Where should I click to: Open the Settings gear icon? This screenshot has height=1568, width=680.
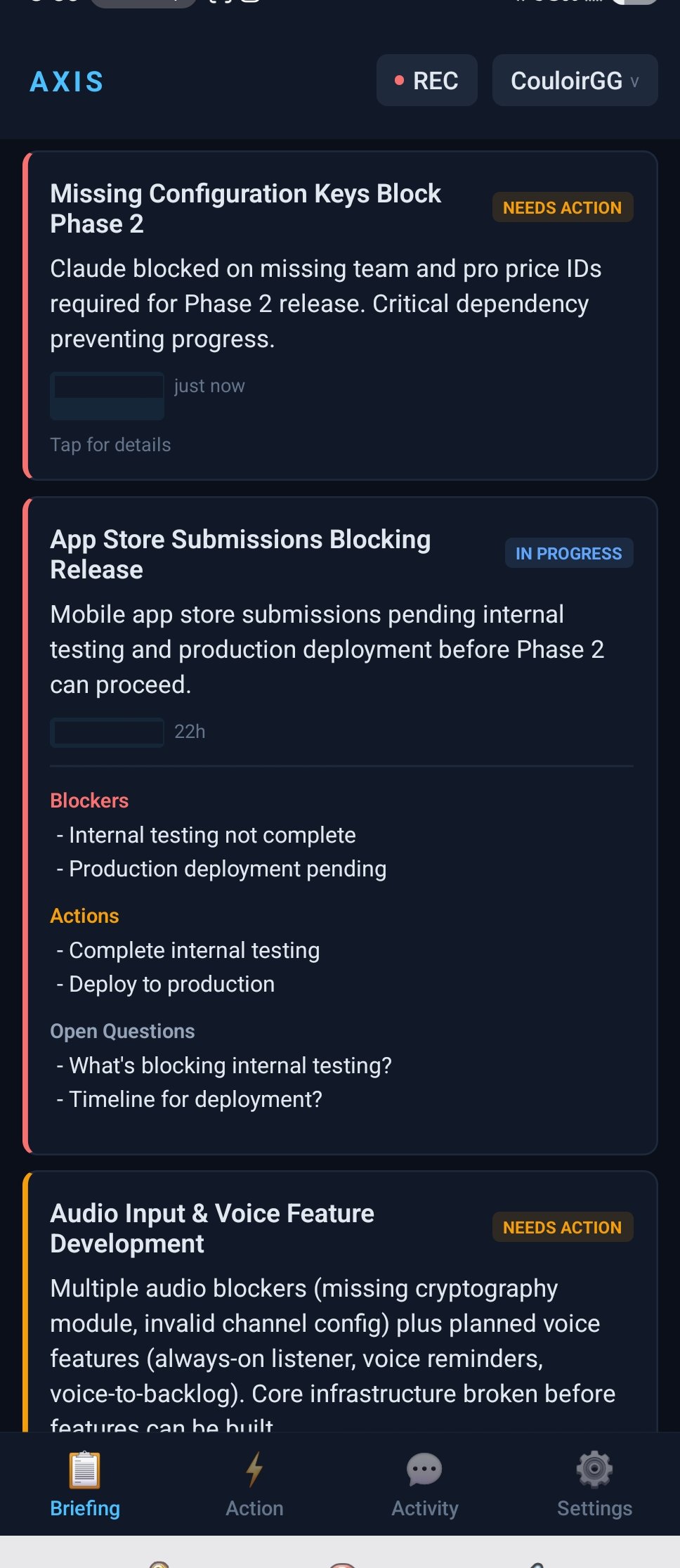click(594, 1470)
